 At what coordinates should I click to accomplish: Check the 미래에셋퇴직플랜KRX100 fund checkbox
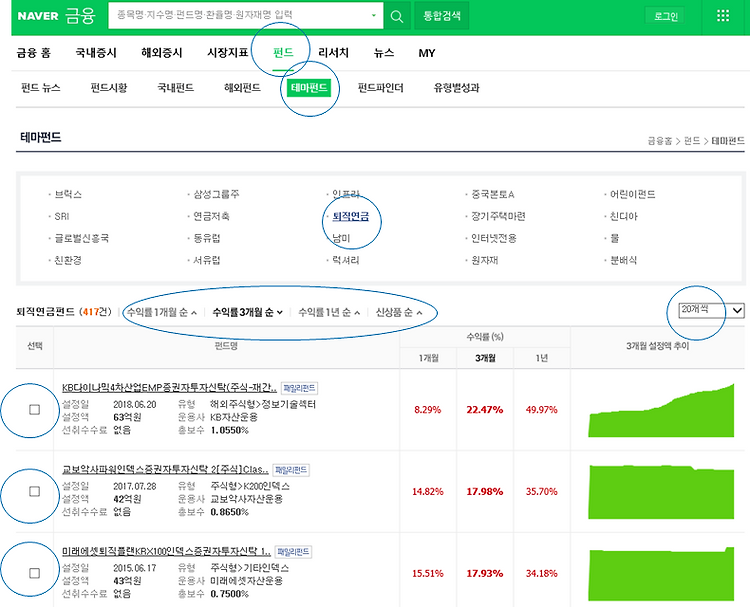tap(34, 573)
